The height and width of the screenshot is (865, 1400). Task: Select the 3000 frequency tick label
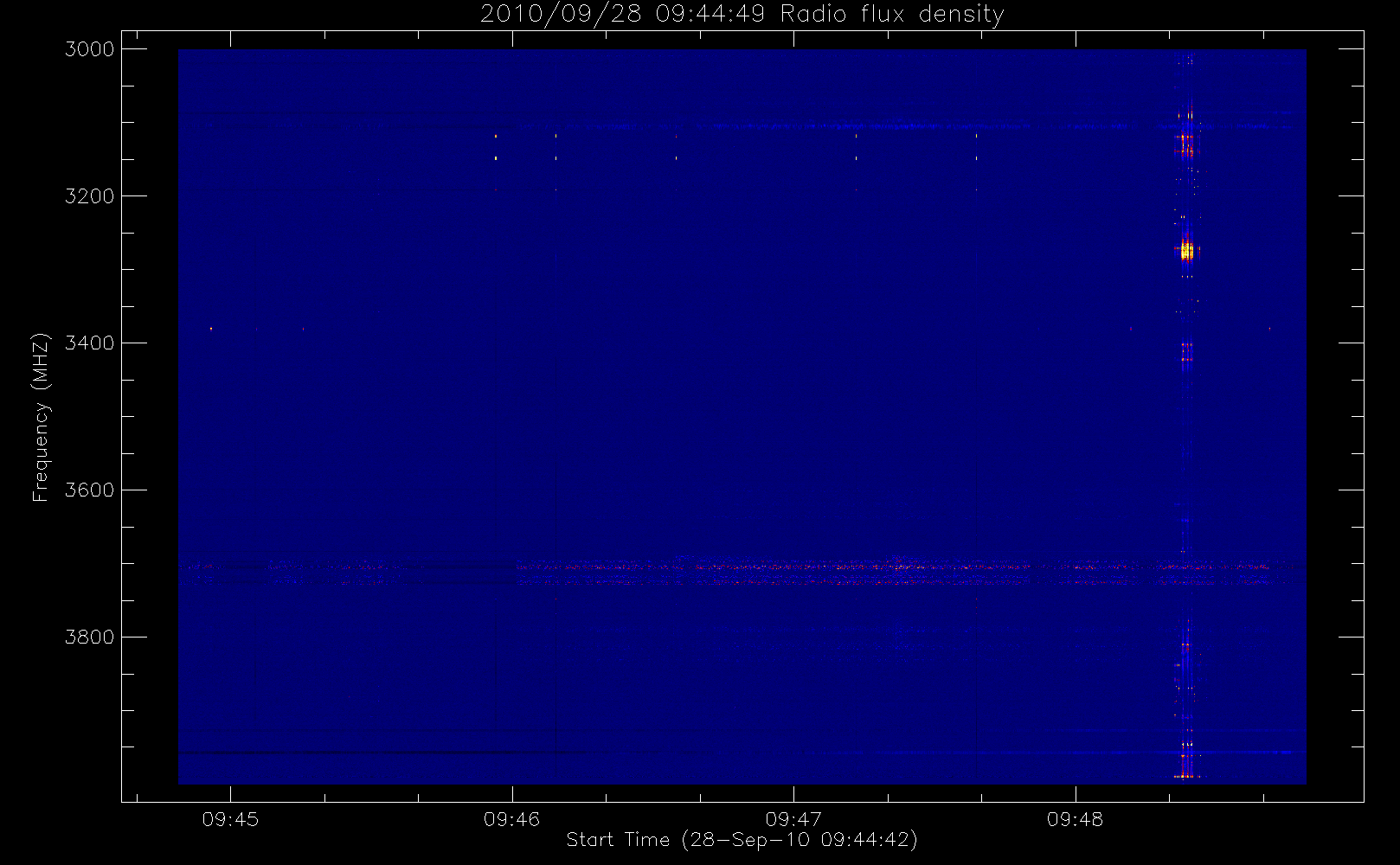[x=89, y=49]
